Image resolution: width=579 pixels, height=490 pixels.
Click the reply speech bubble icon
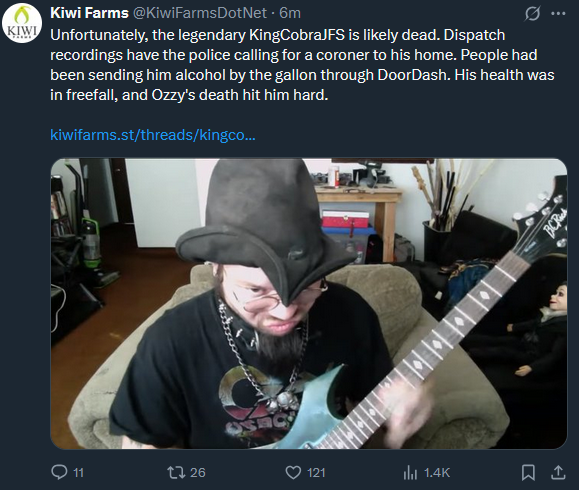coord(59,472)
